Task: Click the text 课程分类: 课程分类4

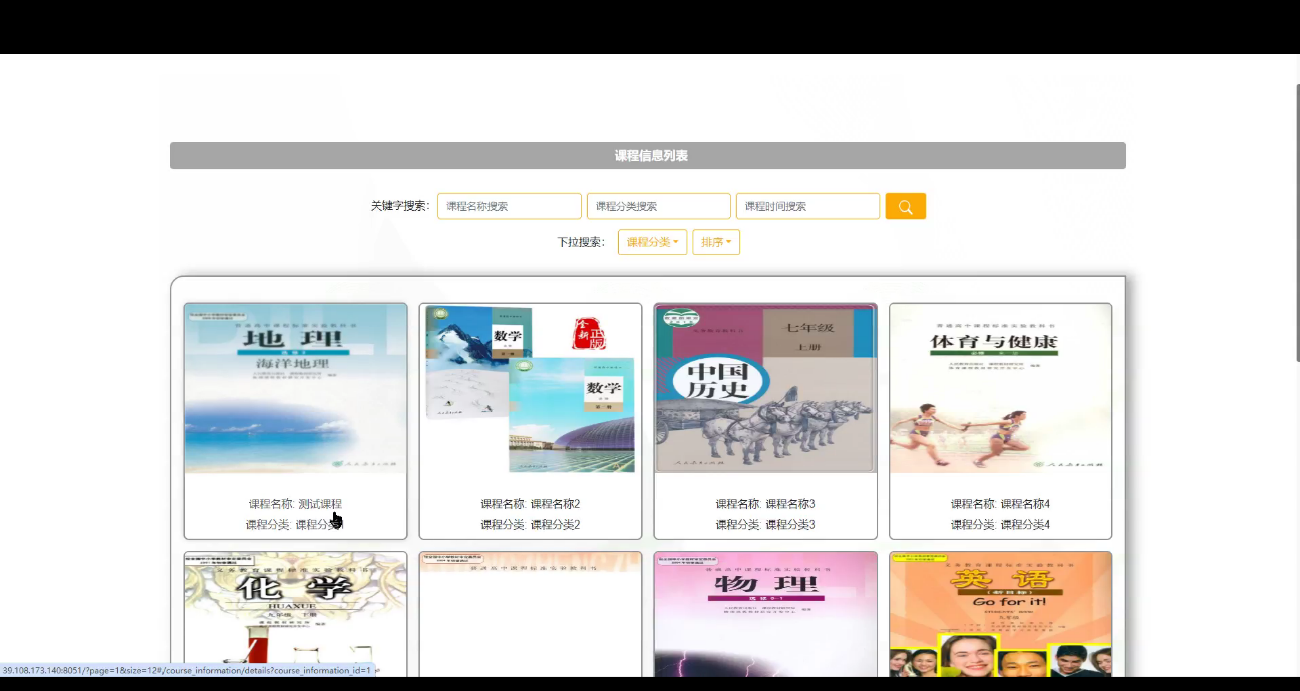Action: pyautogui.click(x=1001, y=524)
